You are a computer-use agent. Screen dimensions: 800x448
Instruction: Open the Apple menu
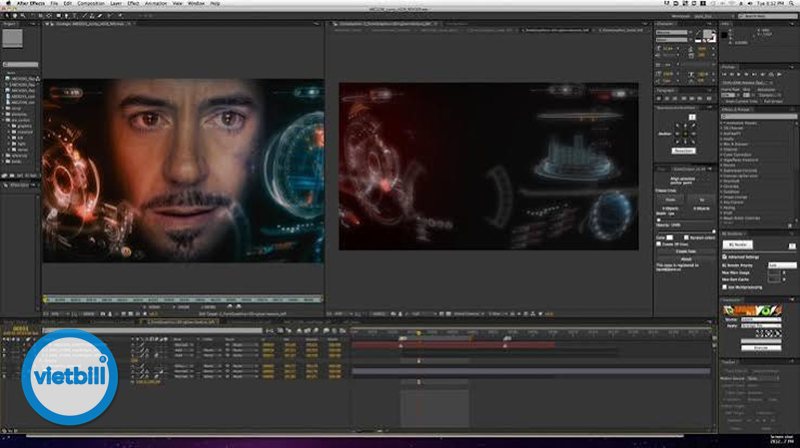point(8,3)
